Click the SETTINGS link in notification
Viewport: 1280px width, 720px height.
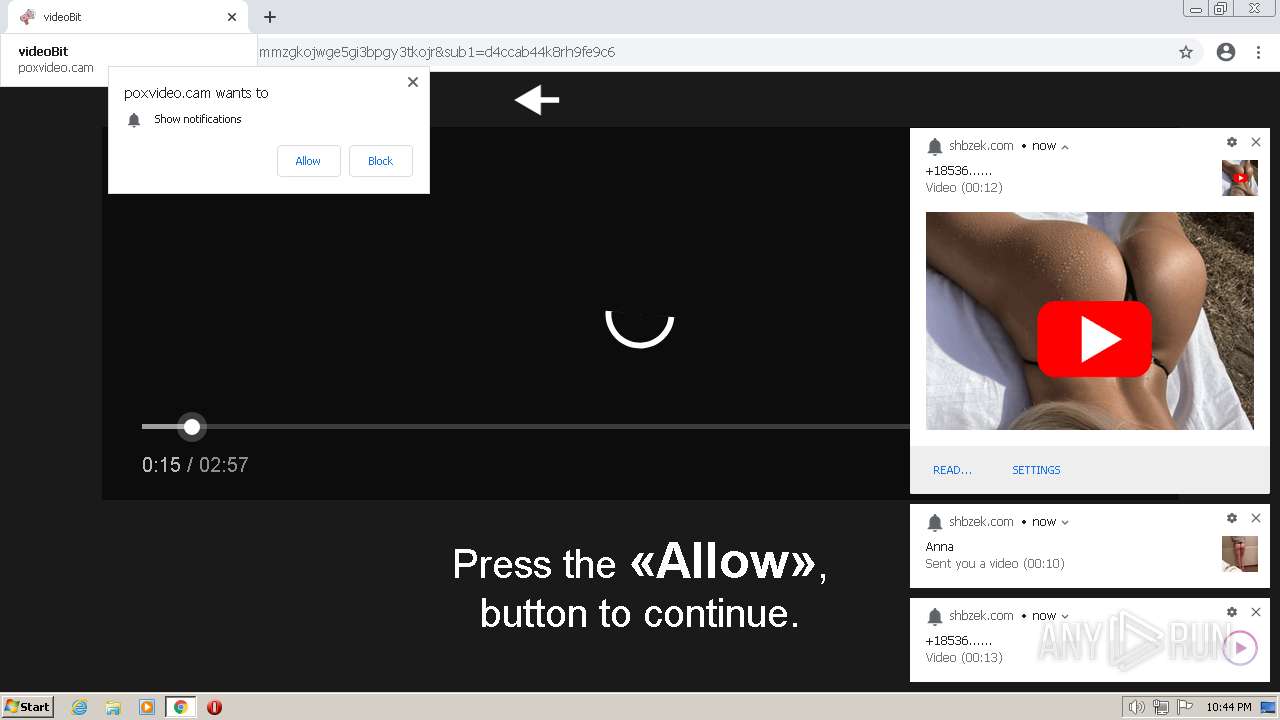pos(1036,470)
